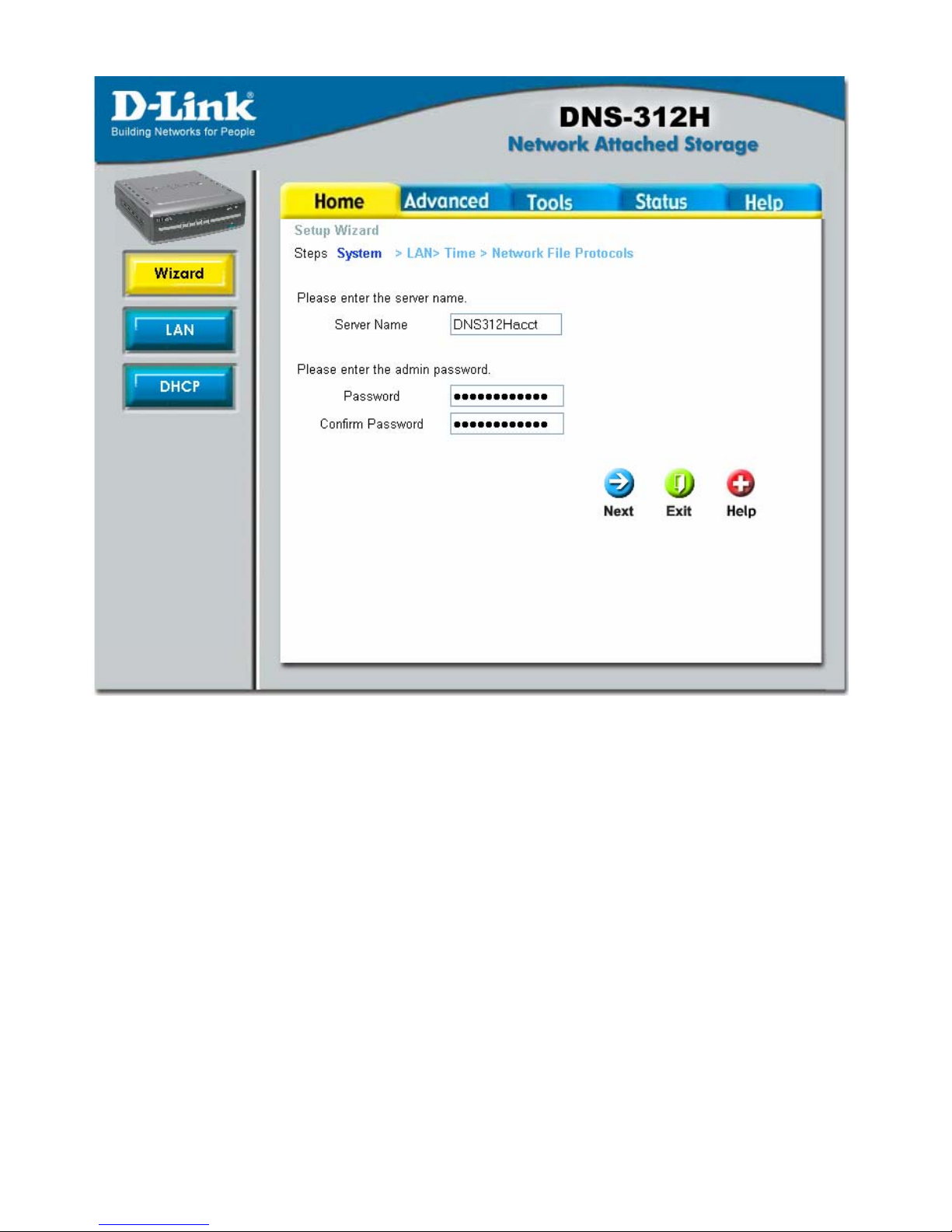Select the Wizard sidebar button
Screen dimensions: 952x1232
pos(180,274)
